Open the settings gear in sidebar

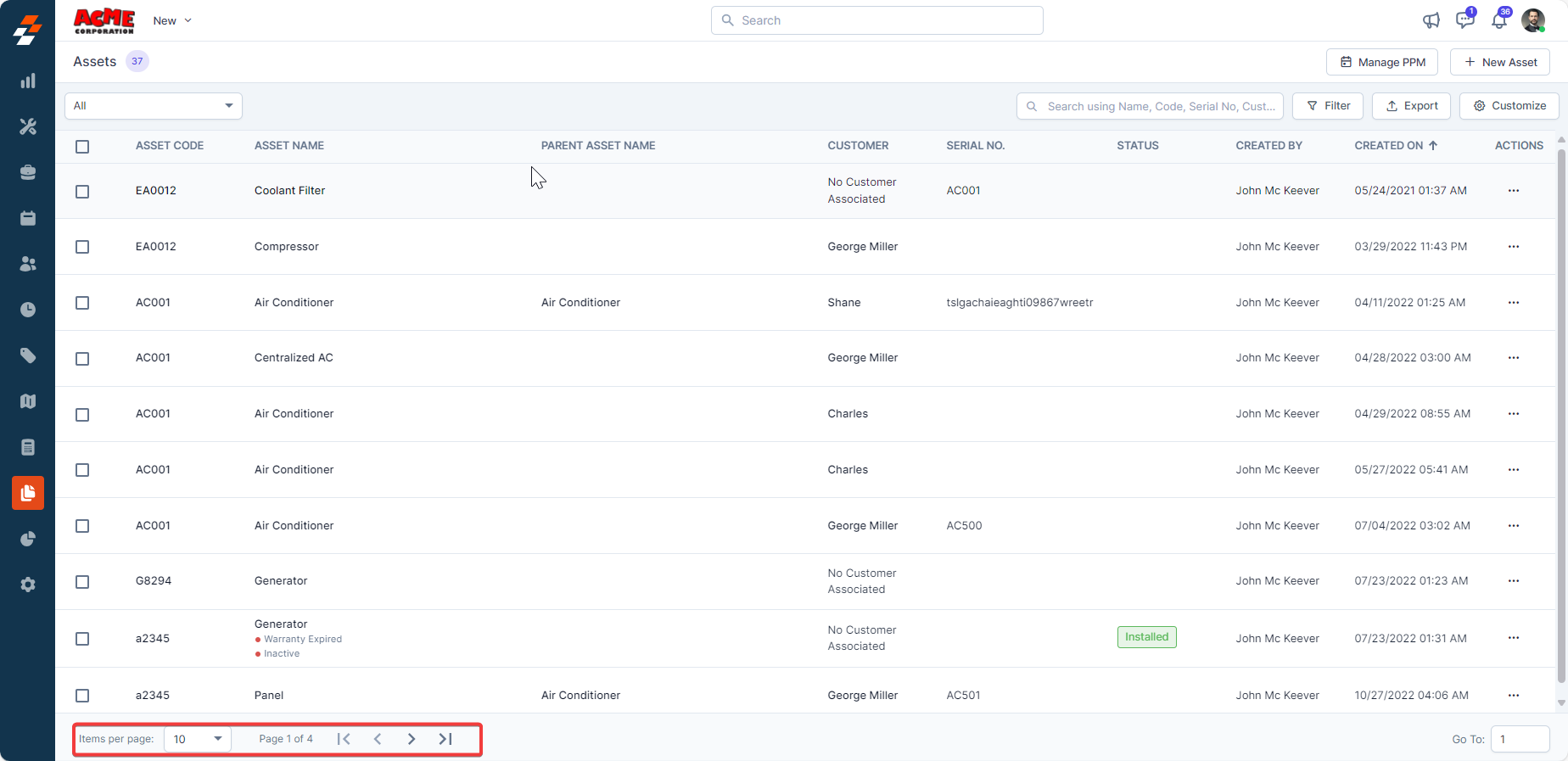(28, 585)
